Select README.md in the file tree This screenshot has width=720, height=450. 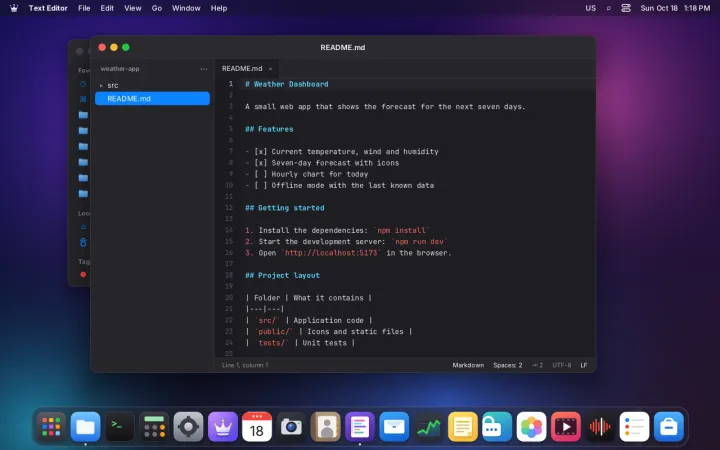152,98
